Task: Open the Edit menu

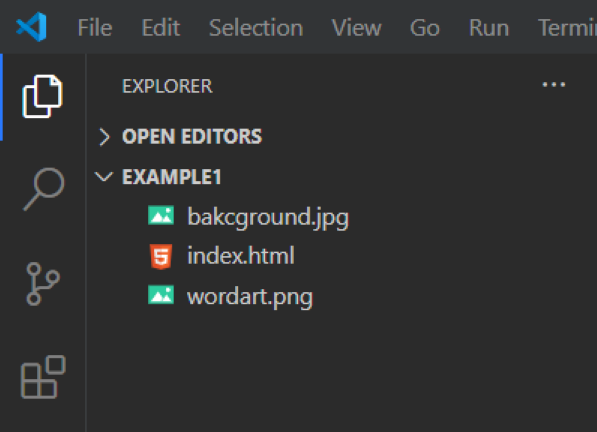Action: tap(161, 28)
